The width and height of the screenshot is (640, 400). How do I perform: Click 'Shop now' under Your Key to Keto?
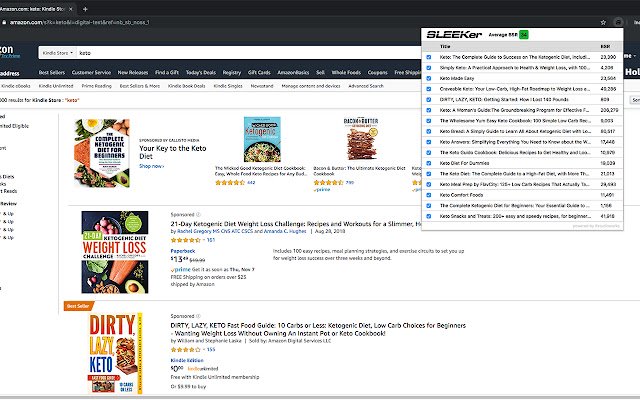click(x=151, y=166)
